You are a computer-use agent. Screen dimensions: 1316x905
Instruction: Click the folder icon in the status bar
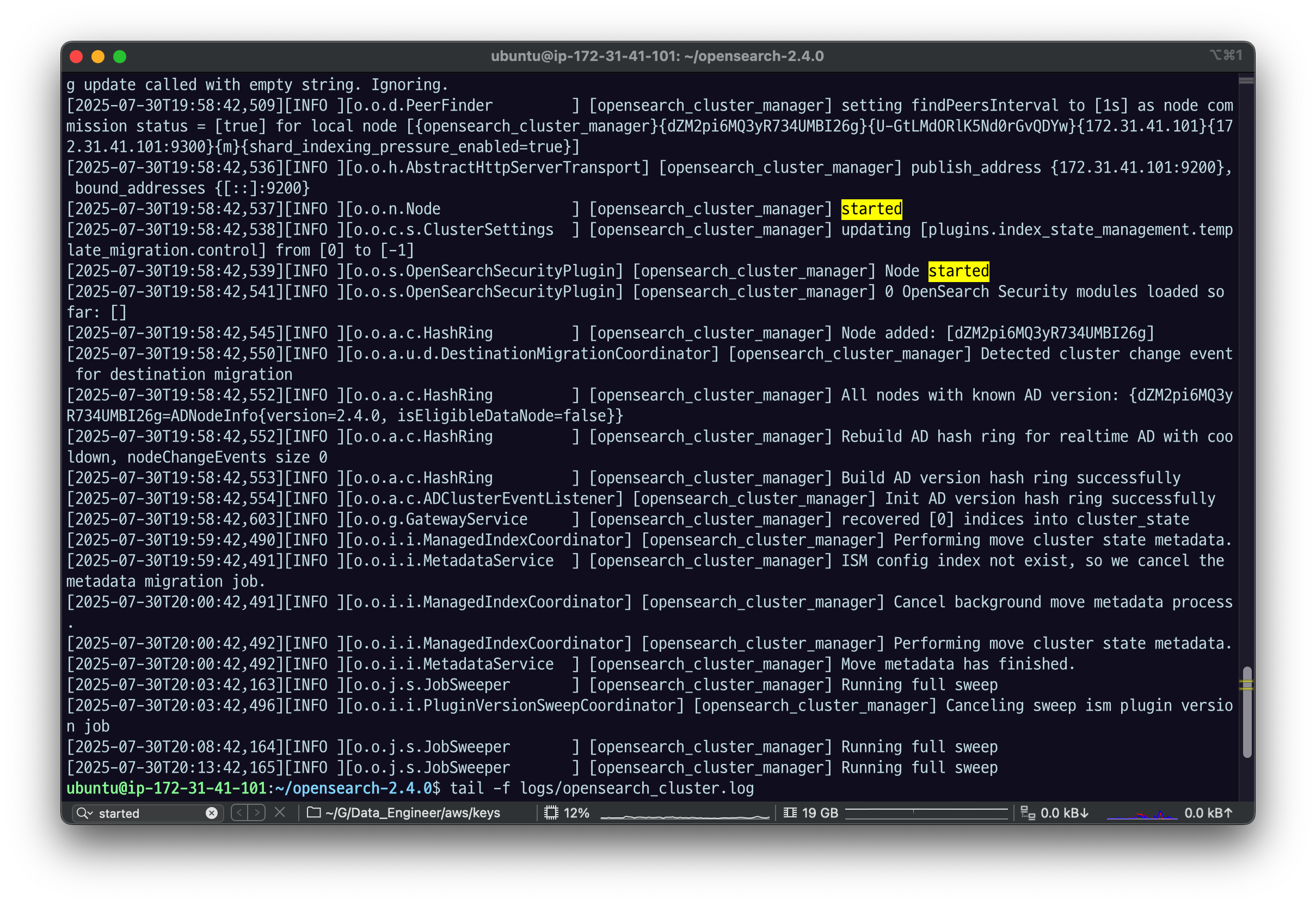point(313,812)
